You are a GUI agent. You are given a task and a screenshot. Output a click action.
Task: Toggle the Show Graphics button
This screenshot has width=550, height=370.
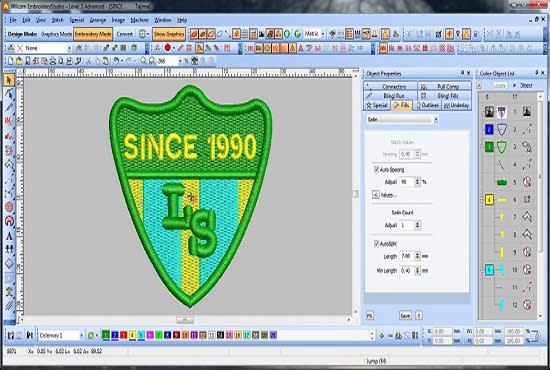[169, 34]
